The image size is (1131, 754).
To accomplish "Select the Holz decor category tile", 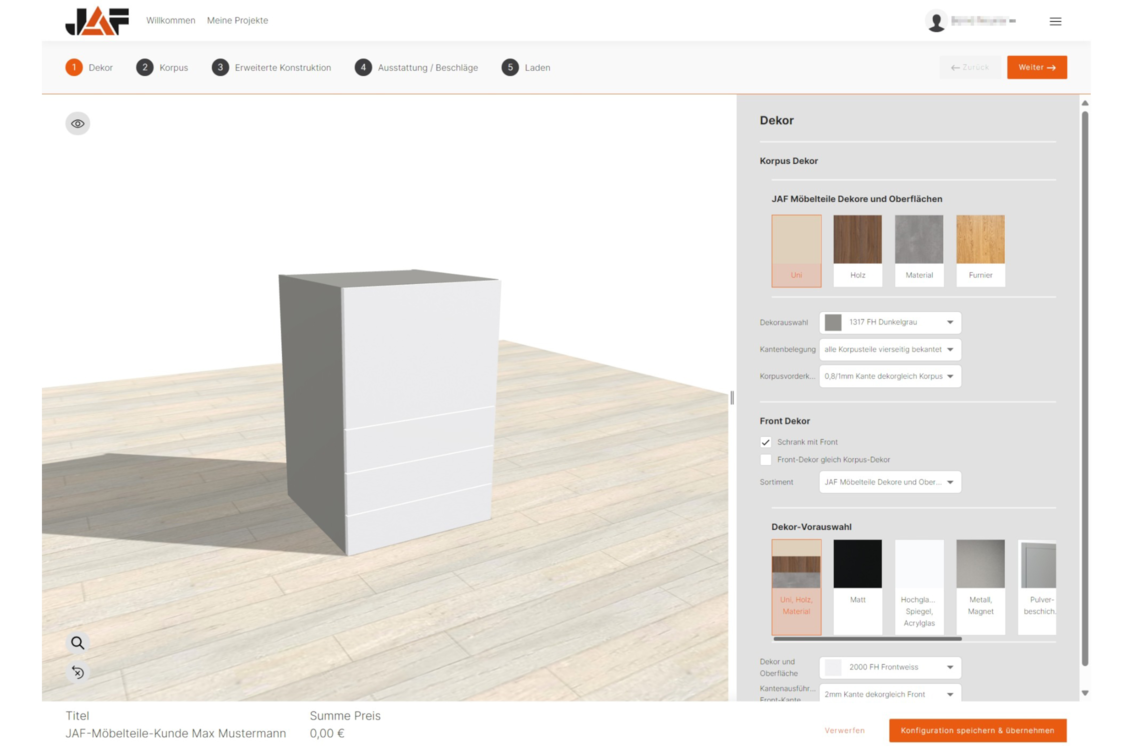I will click(x=858, y=250).
